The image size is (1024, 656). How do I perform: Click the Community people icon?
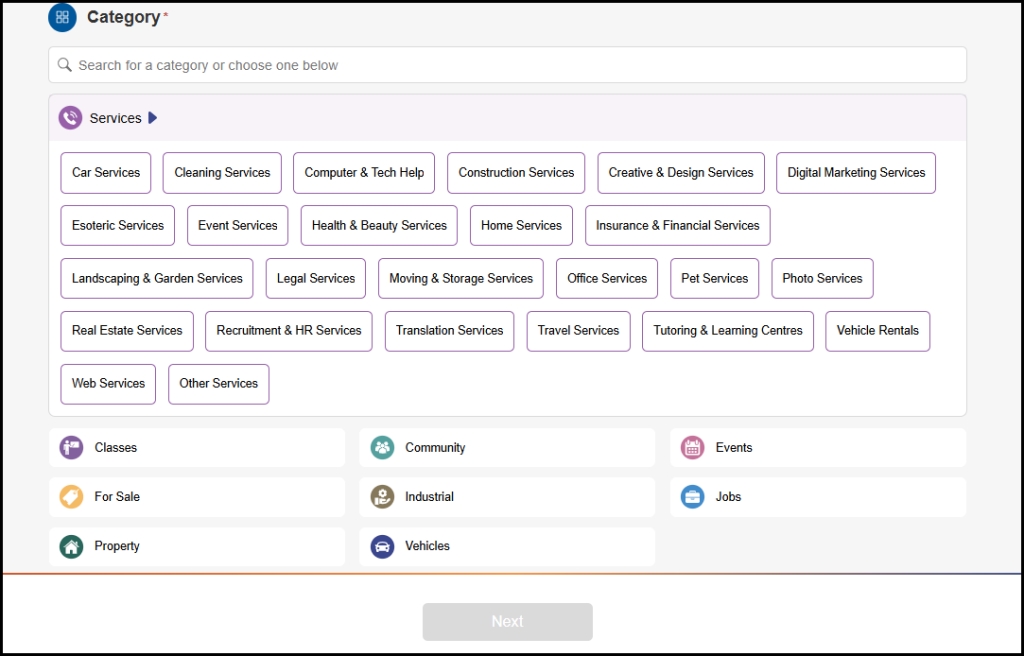pos(381,447)
